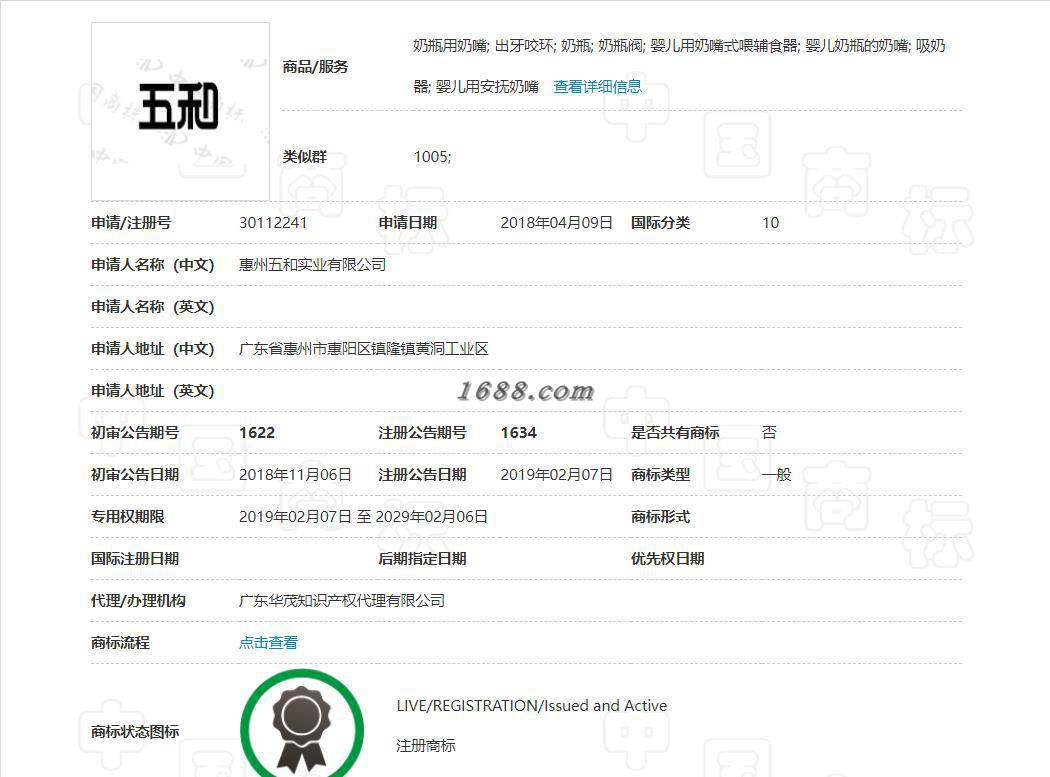Click the 注册公告期号 label
The height and width of the screenshot is (777, 1050).
423,433
